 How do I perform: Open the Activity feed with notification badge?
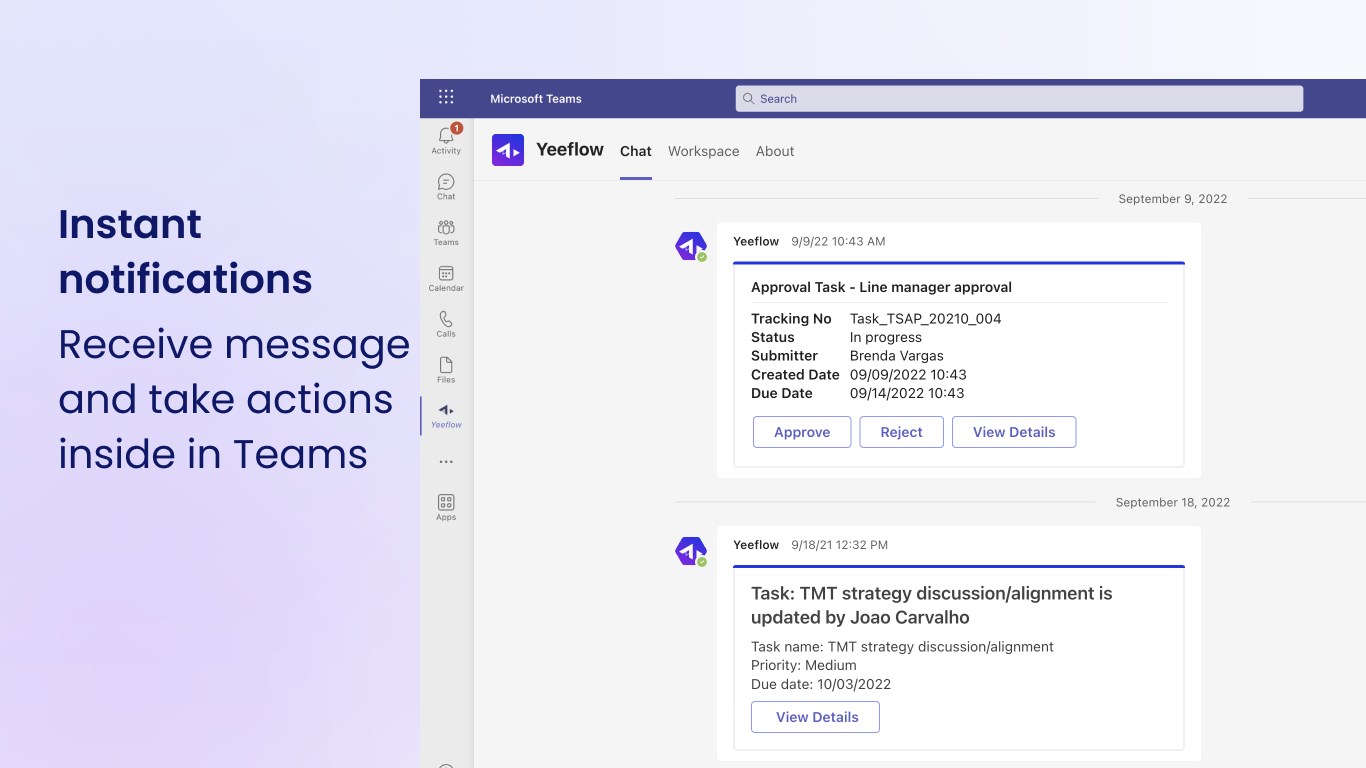446,139
